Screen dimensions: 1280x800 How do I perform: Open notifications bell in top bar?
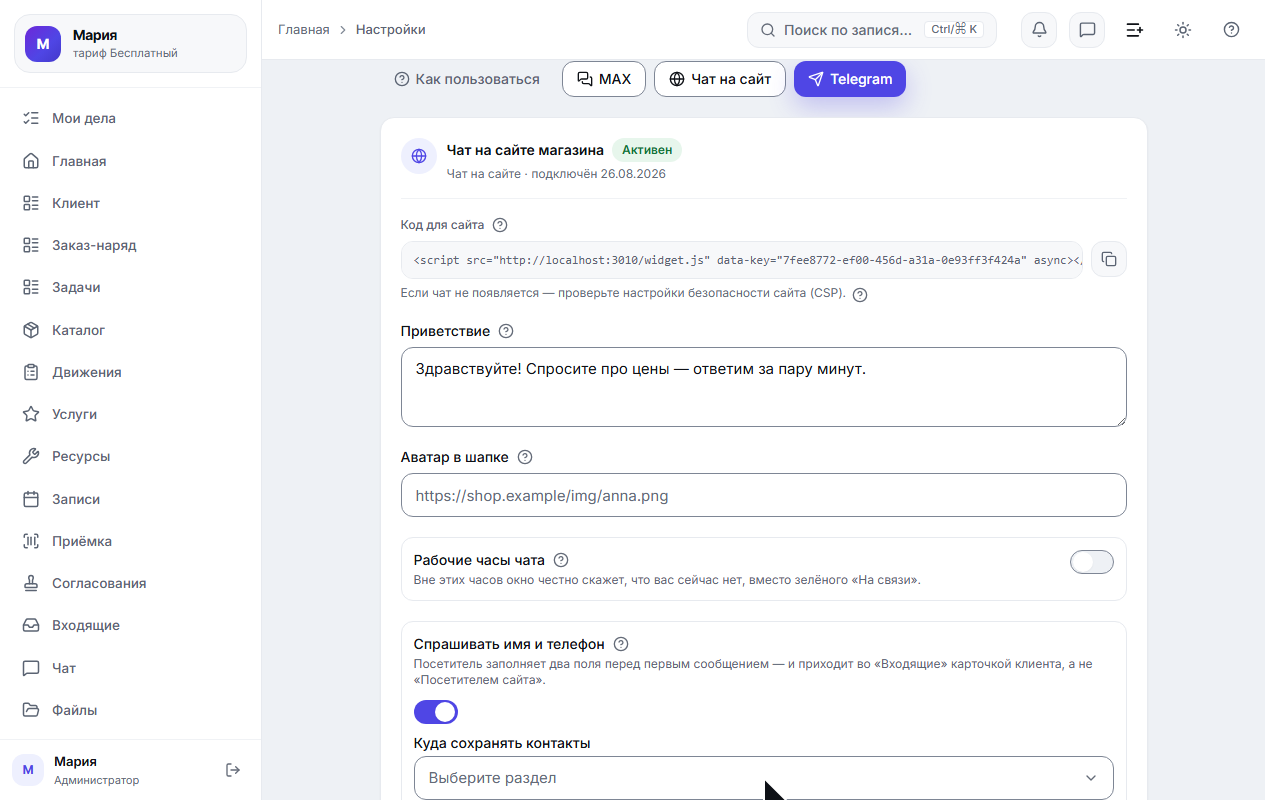(1039, 30)
